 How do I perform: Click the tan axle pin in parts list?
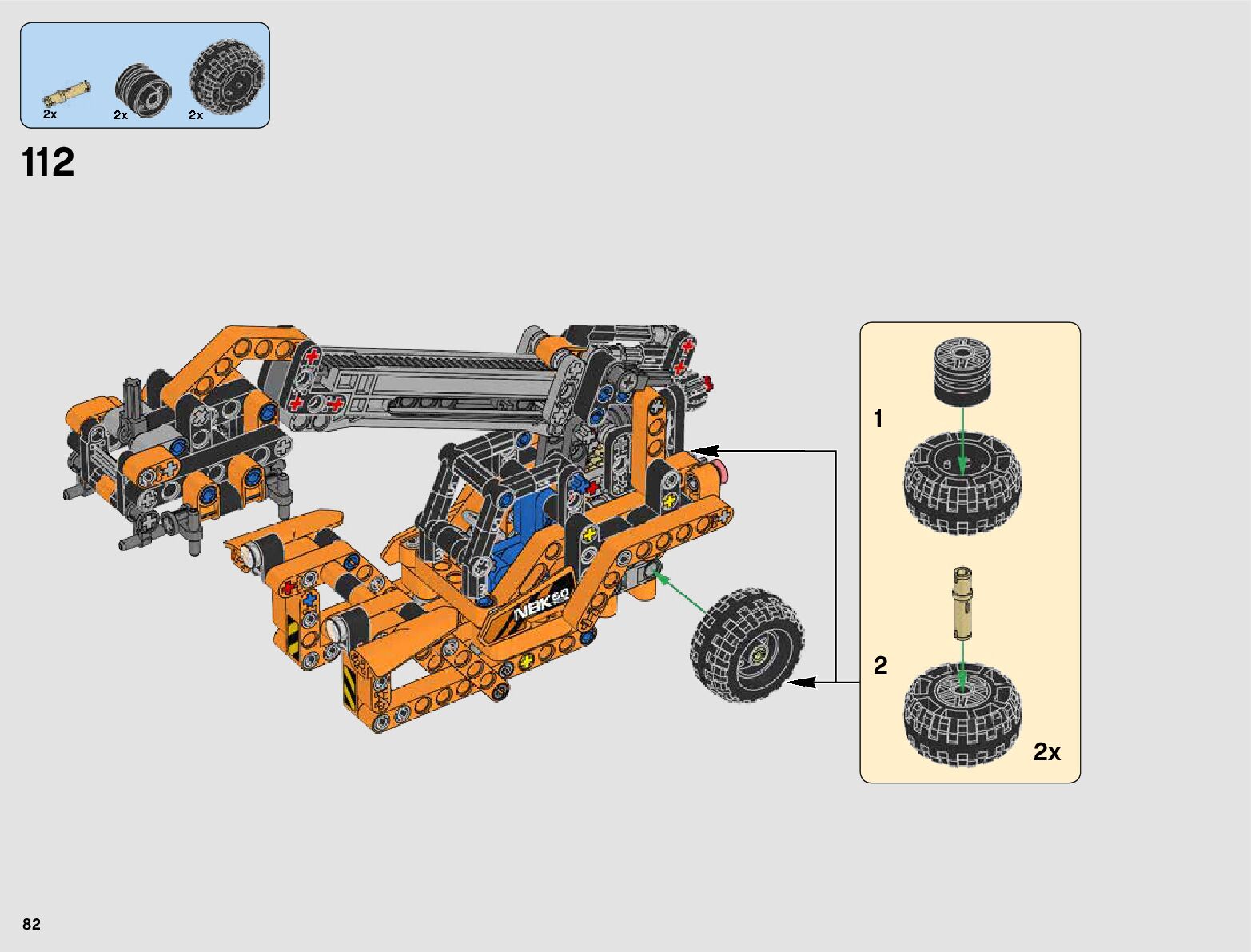coord(67,93)
